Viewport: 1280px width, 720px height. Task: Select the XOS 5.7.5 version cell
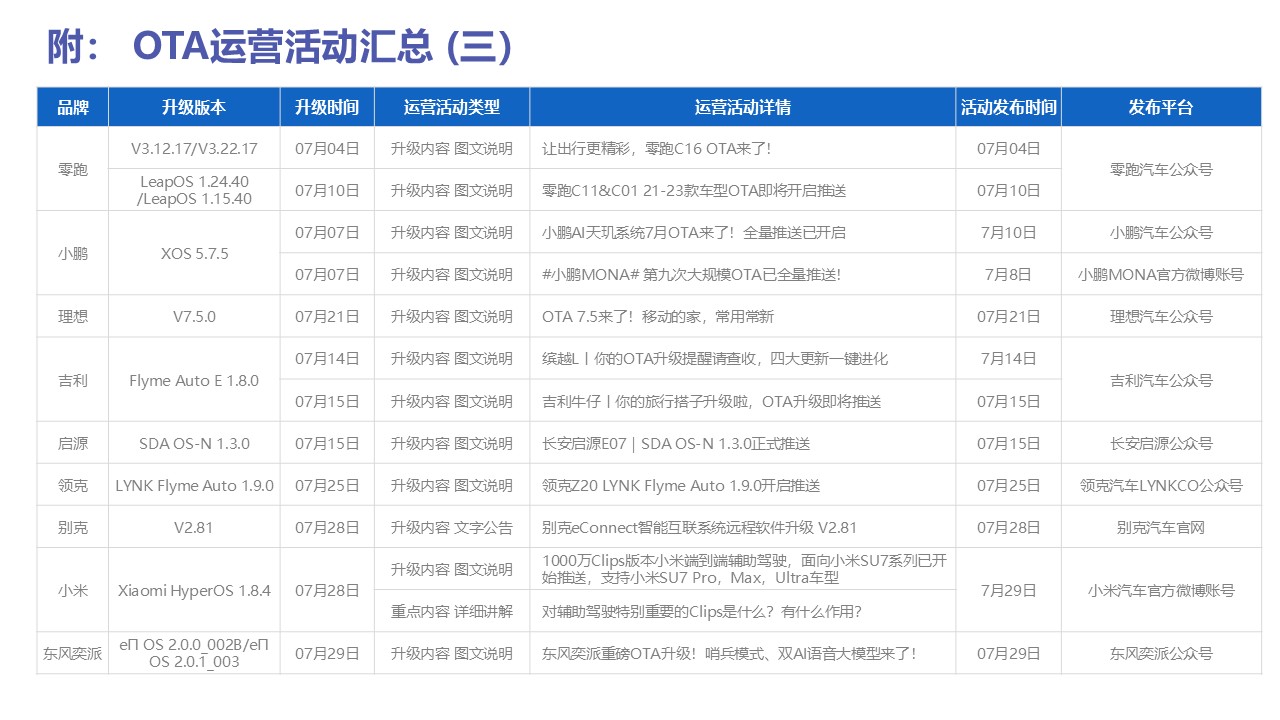194,253
